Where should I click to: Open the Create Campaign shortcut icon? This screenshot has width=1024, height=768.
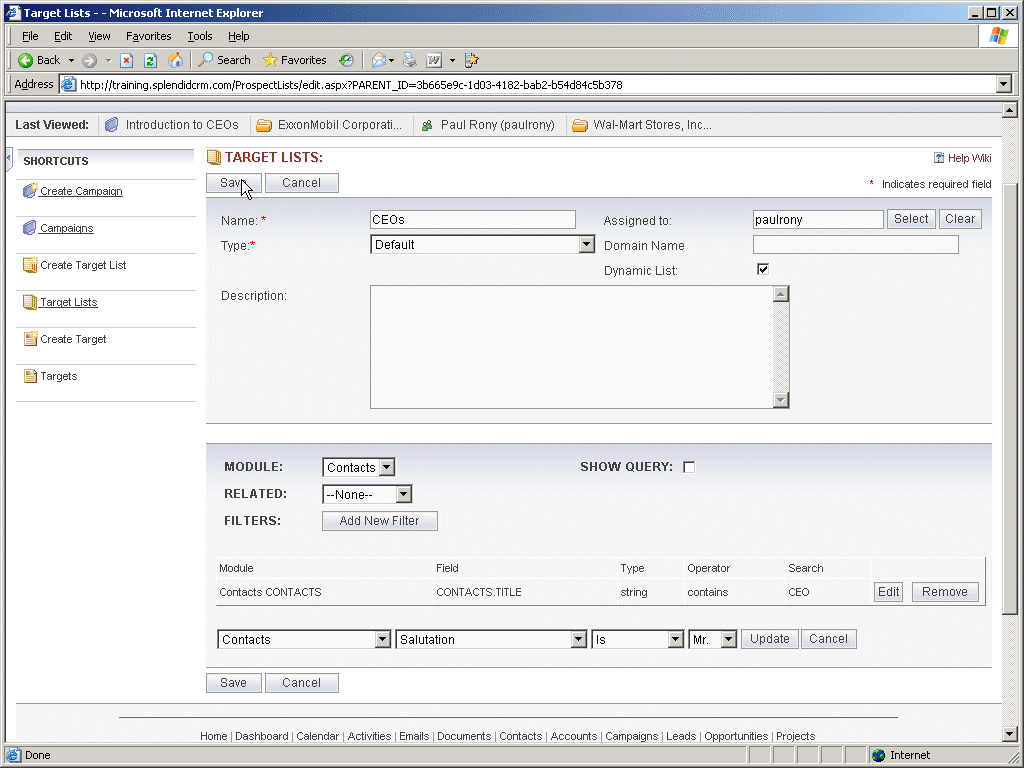pos(29,191)
